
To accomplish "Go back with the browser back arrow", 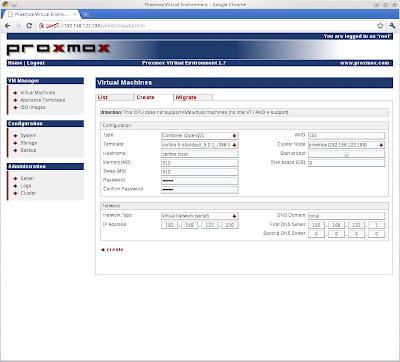I will tap(8, 26).
